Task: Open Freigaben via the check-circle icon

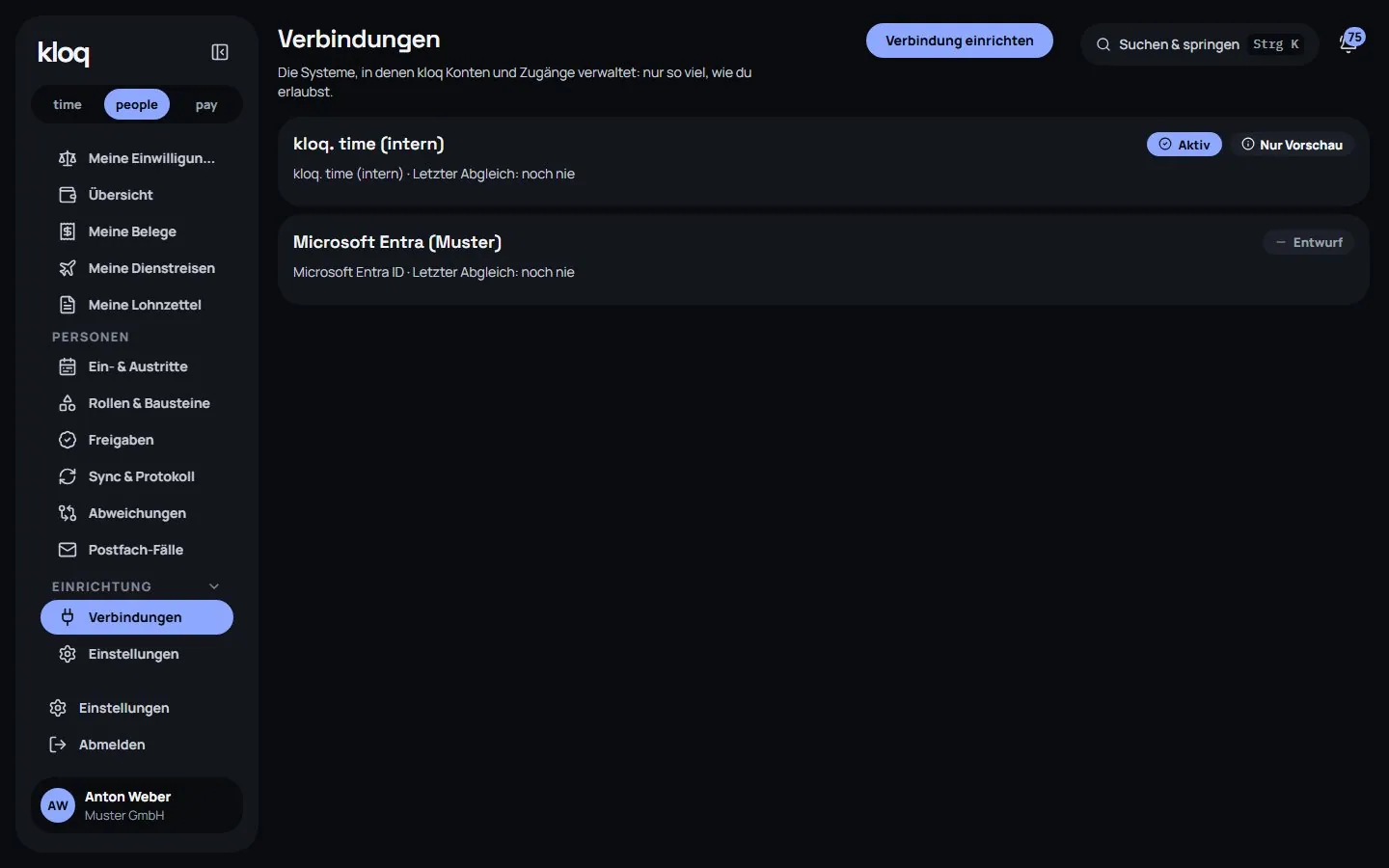Action: [68, 440]
